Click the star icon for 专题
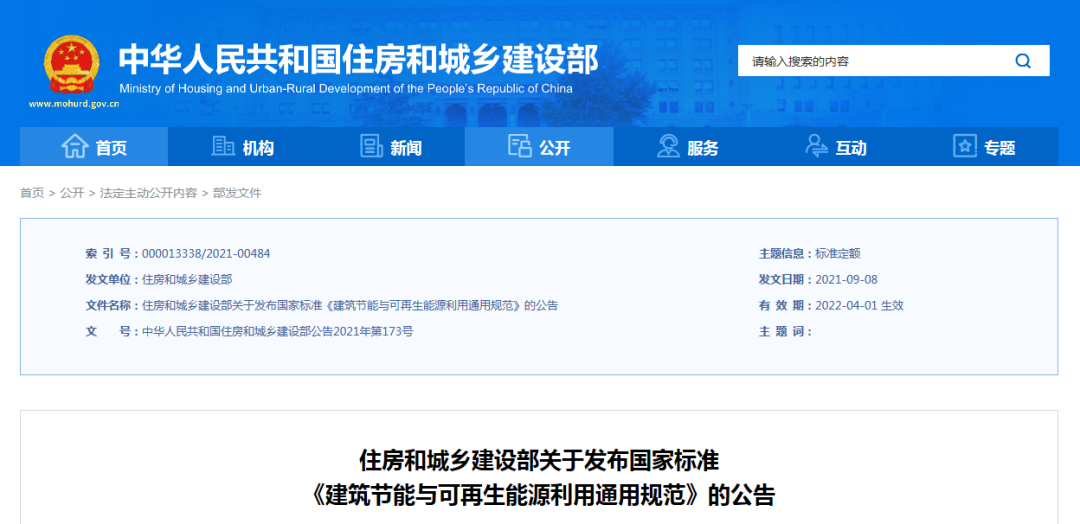 [x=964, y=147]
